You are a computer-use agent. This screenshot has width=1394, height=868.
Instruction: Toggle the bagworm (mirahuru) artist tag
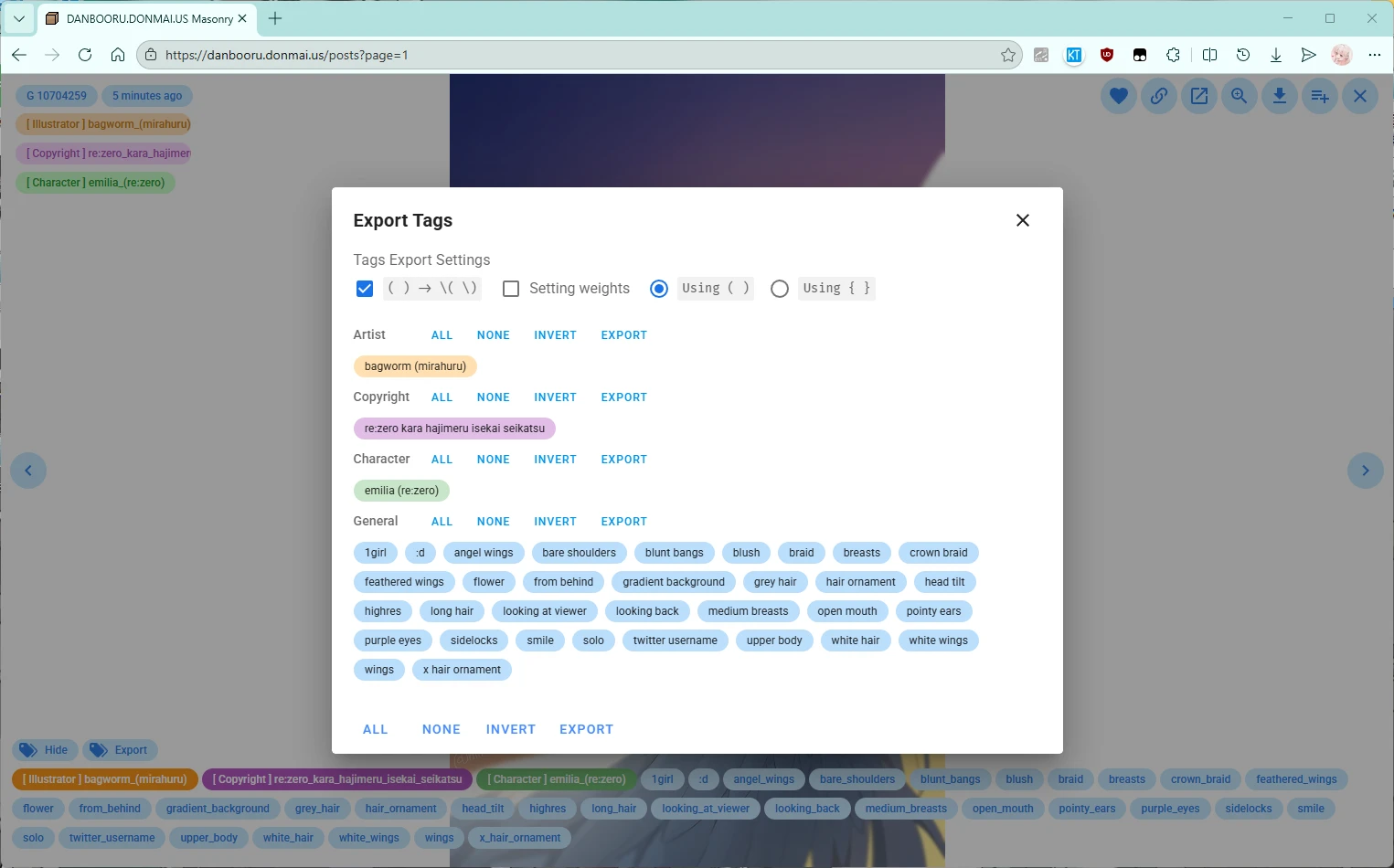[x=415, y=366]
